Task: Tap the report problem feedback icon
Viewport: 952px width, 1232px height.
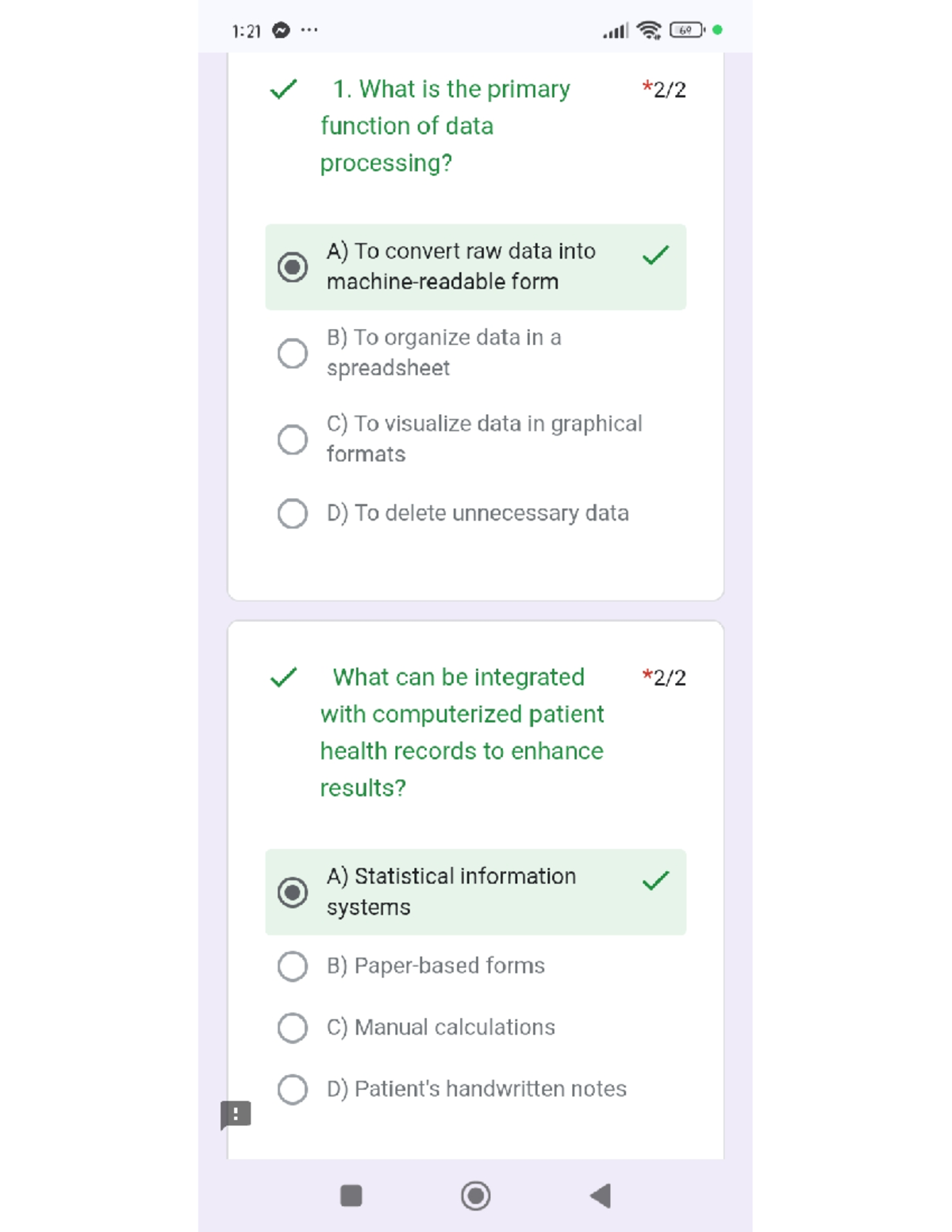Action: [x=236, y=1115]
